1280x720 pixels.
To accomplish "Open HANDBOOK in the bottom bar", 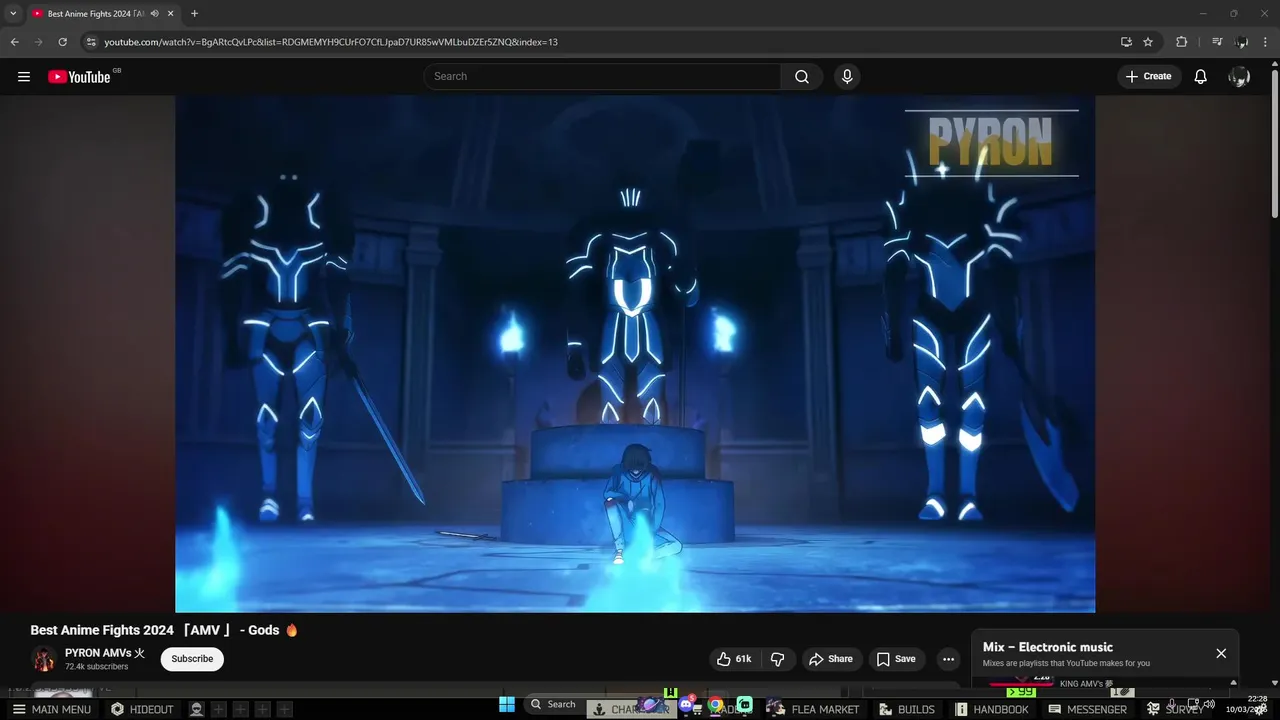I will (x=992, y=709).
